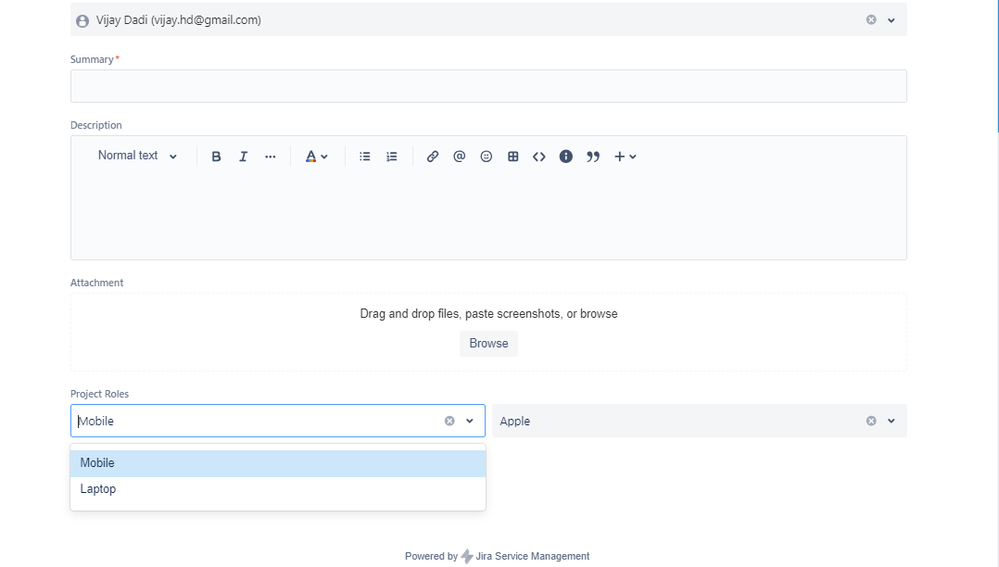Click the user avatar icon beside Vijay Dadi
The height and width of the screenshot is (567, 999).
point(82,21)
